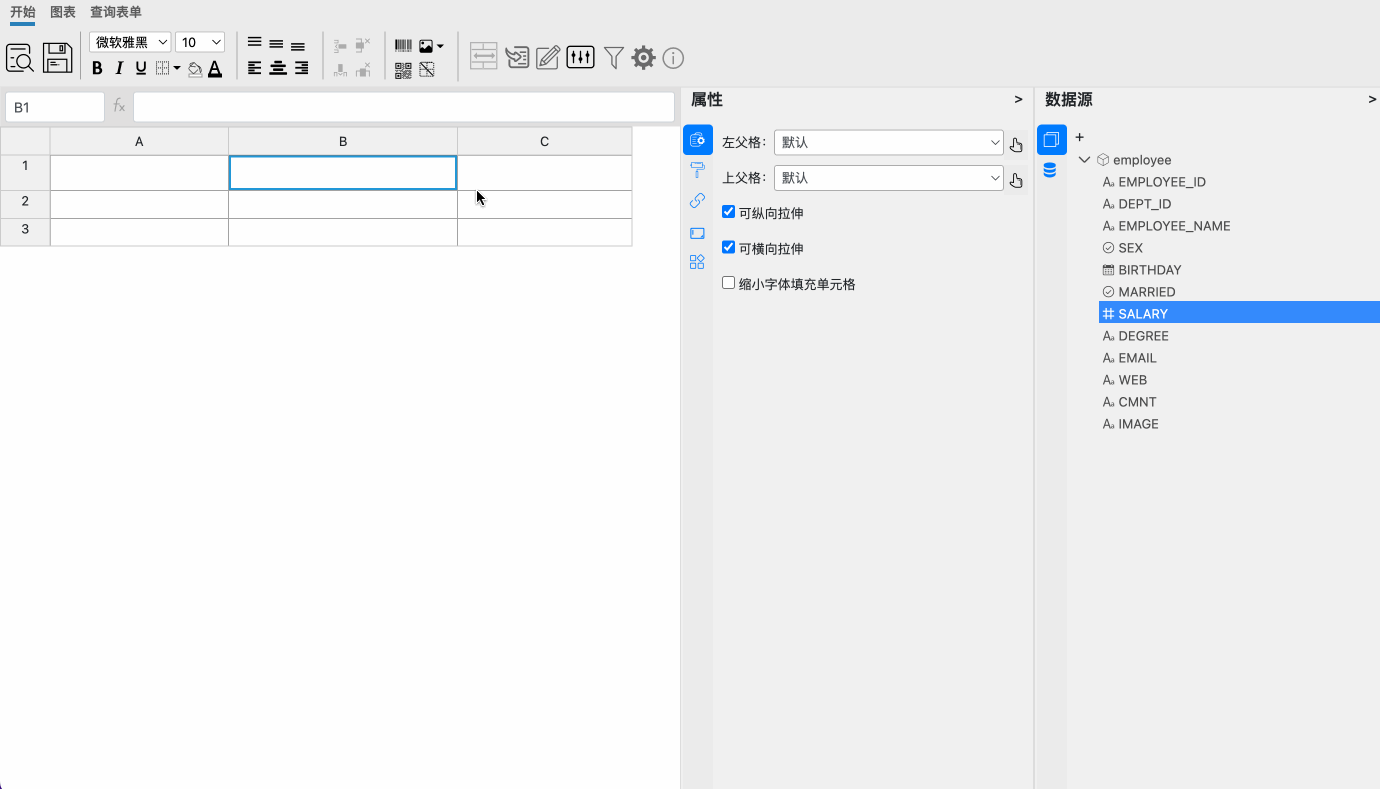Click the icon between merge cells and edit pencil

[x=517, y=57]
